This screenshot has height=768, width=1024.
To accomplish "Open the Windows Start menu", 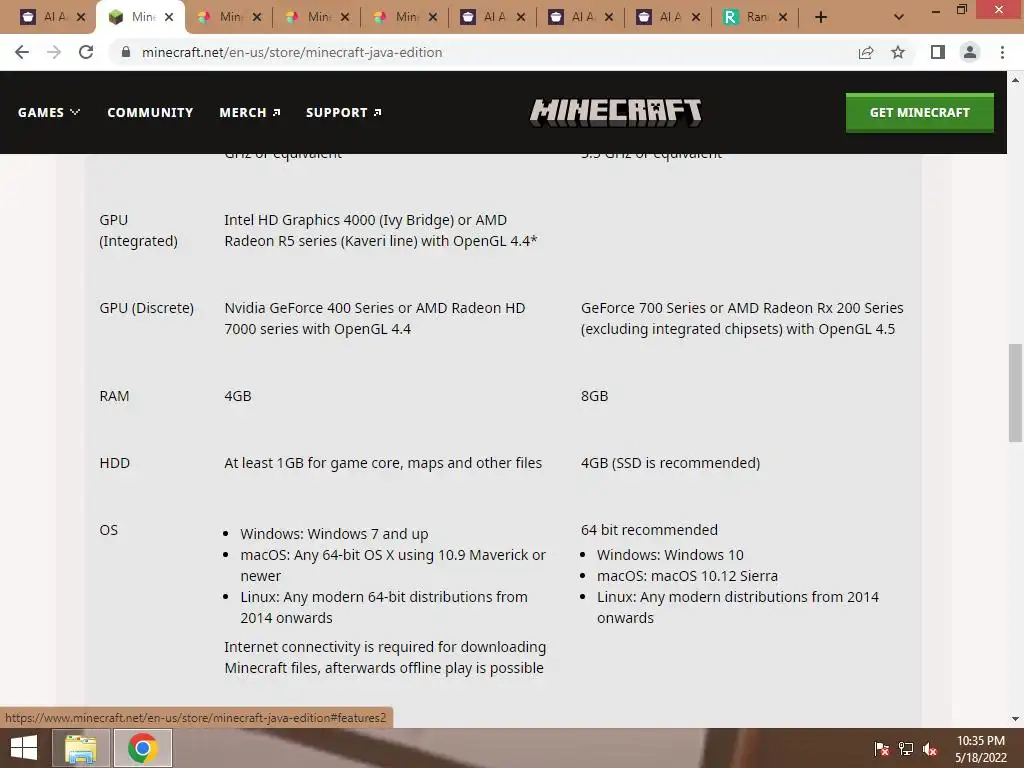I will point(24,748).
